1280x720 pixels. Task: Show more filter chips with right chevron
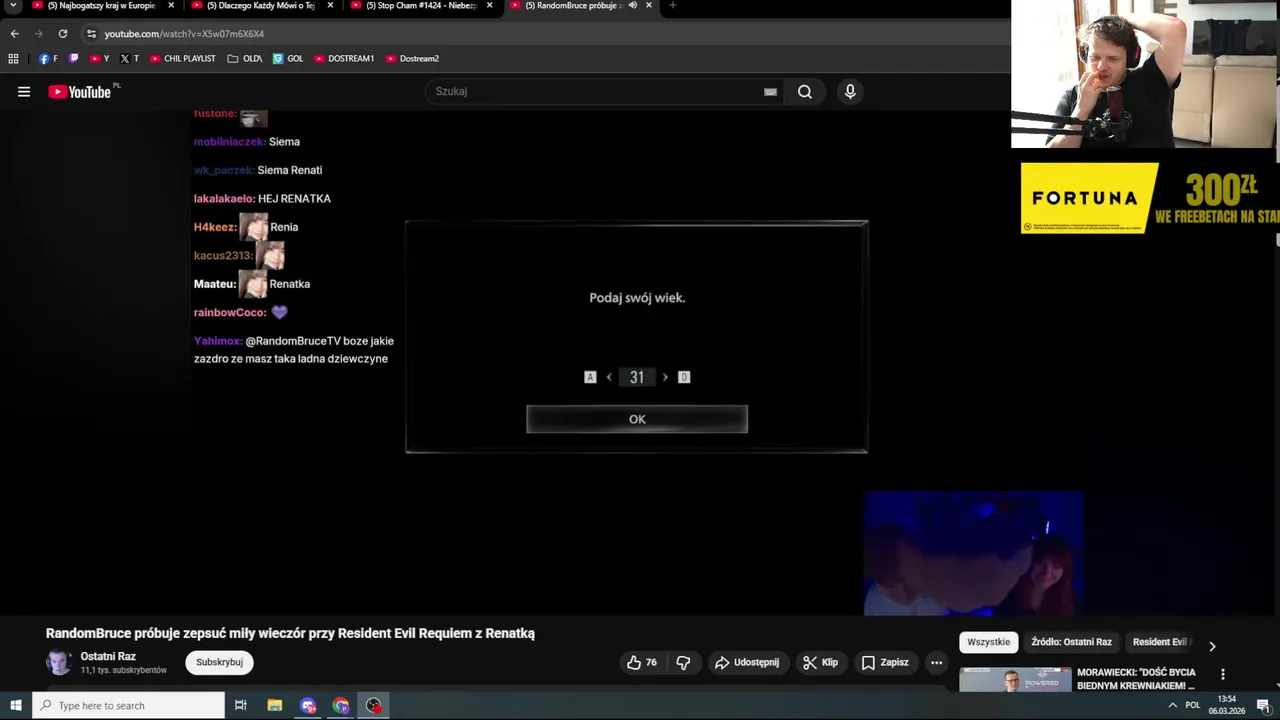tap(1212, 646)
